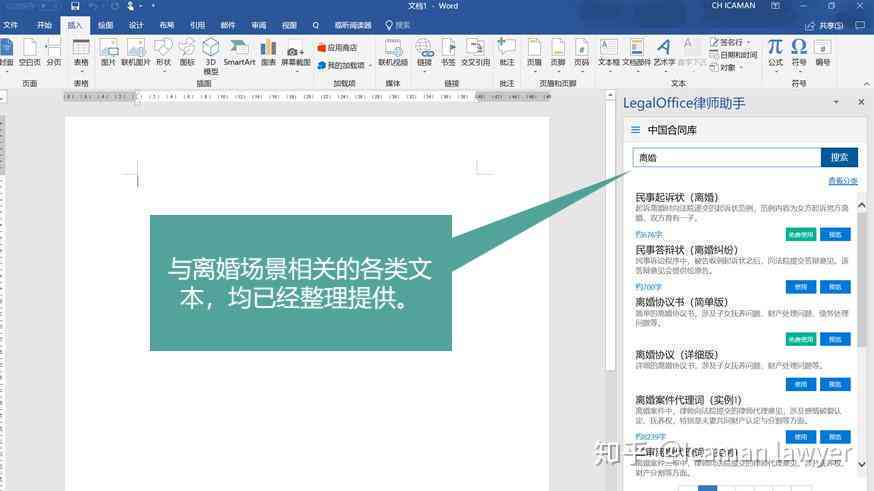Open the File (文件) tab
Screen dimensions: 874x491
[11, 25]
